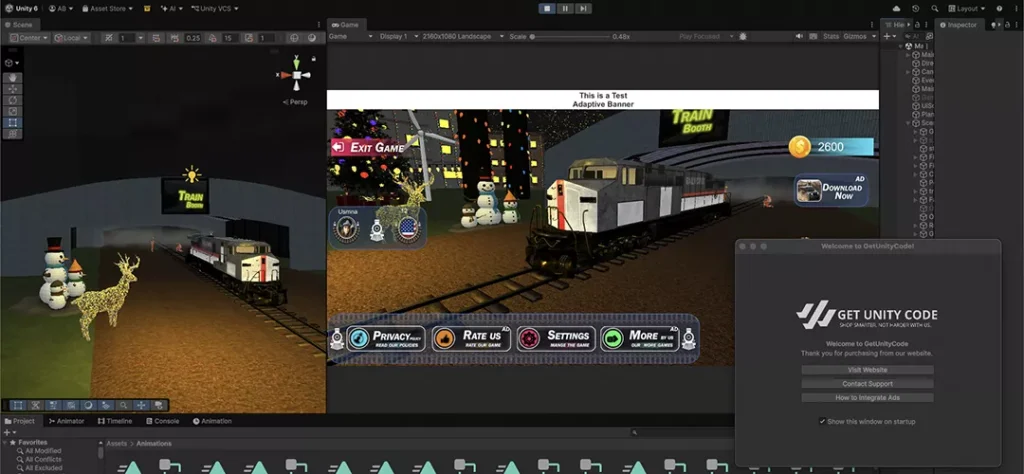Select the Transform tool in Scene toolbar
Image resolution: width=1024 pixels, height=474 pixels.
point(12,133)
